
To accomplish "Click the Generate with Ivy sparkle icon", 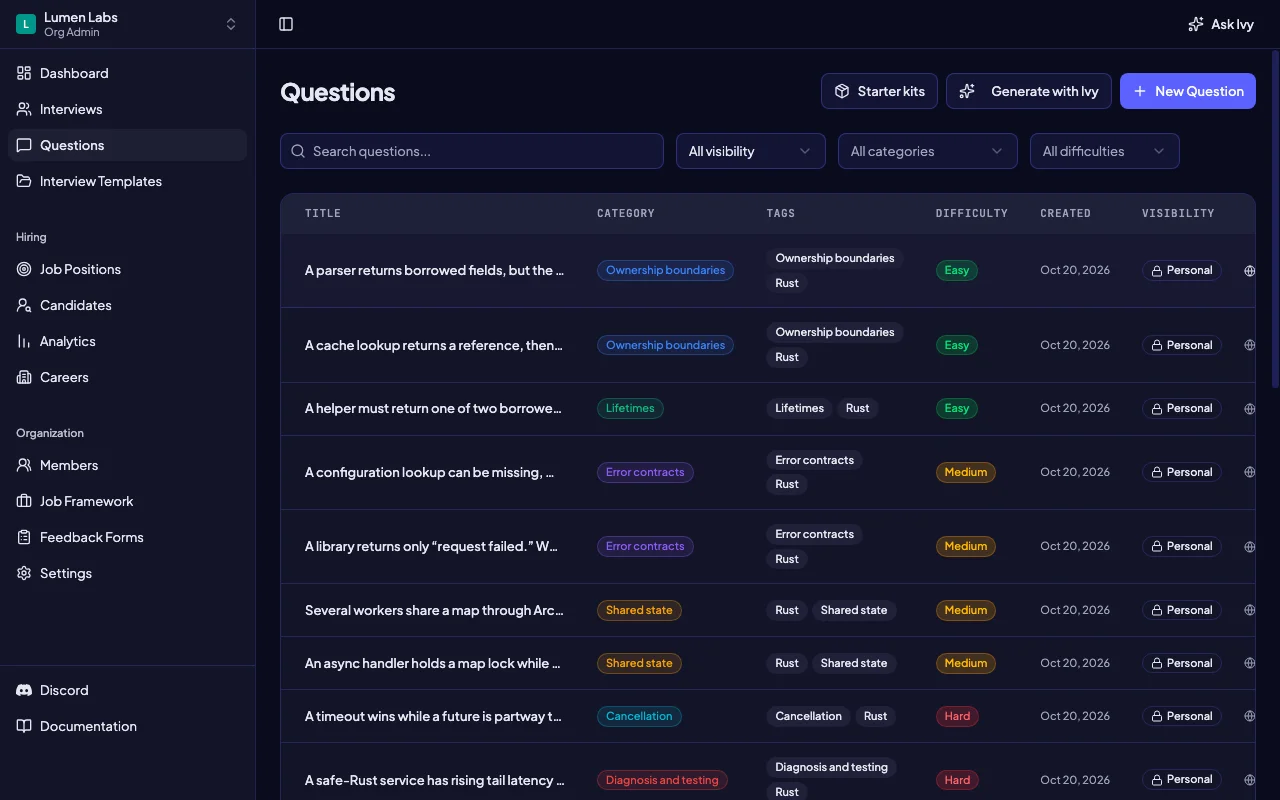I will click(x=967, y=91).
